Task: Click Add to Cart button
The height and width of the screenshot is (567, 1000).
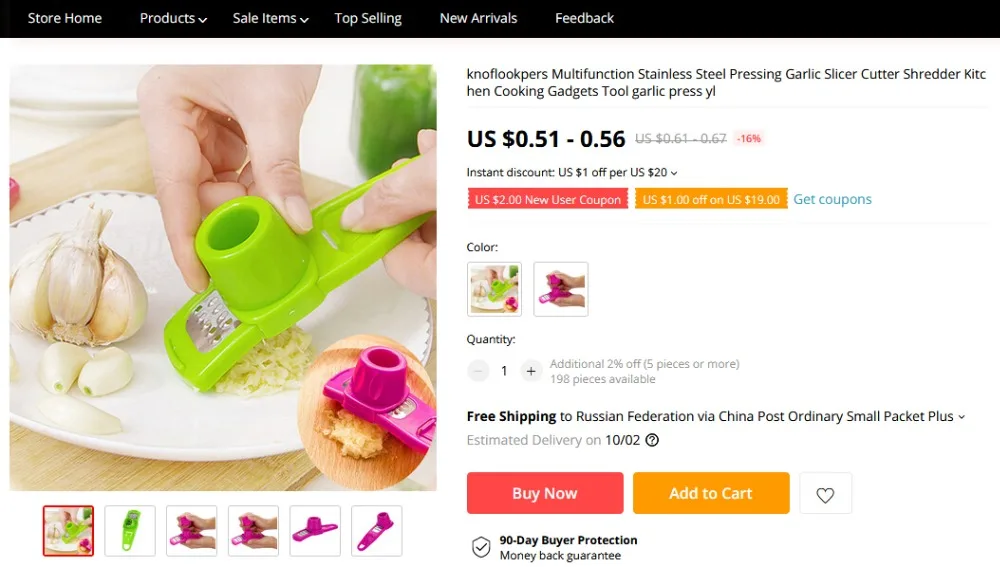Action: pyautogui.click(x=711, y=493)
